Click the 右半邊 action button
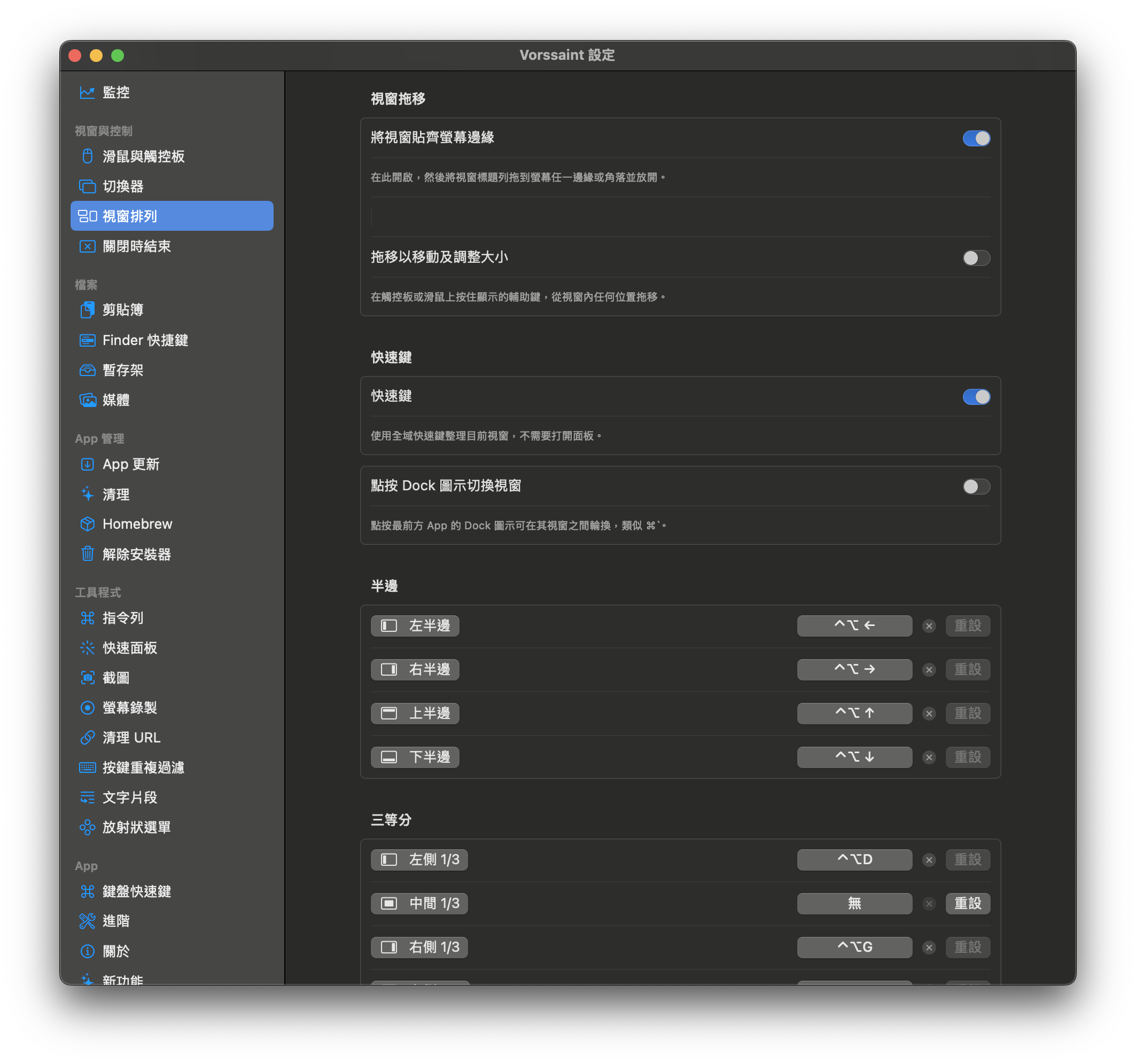Image resolution: width=1136 pixels, height=1064 pixels. [x=415, y=669]
